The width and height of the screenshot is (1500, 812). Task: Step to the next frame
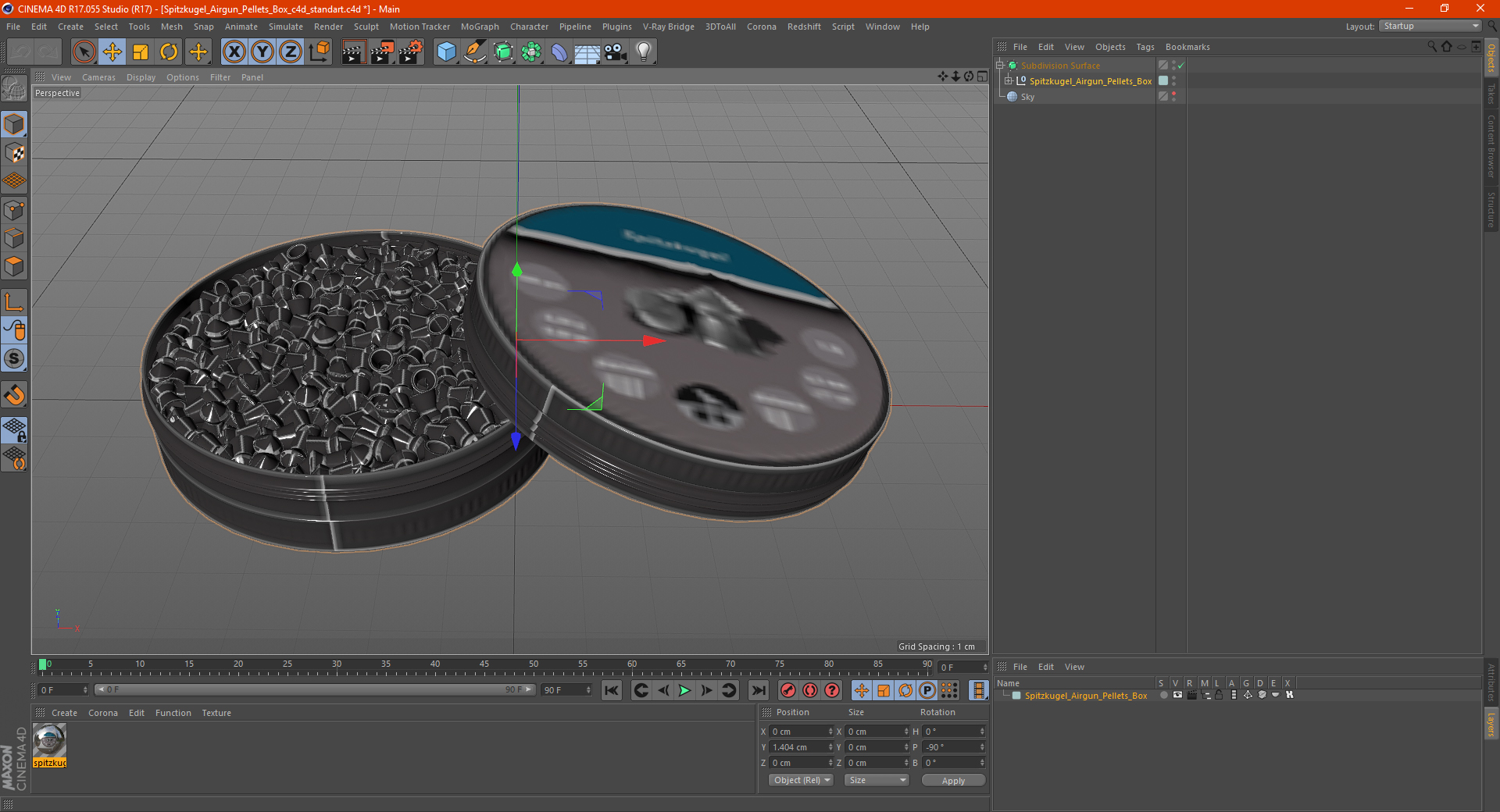pos(706,690)
